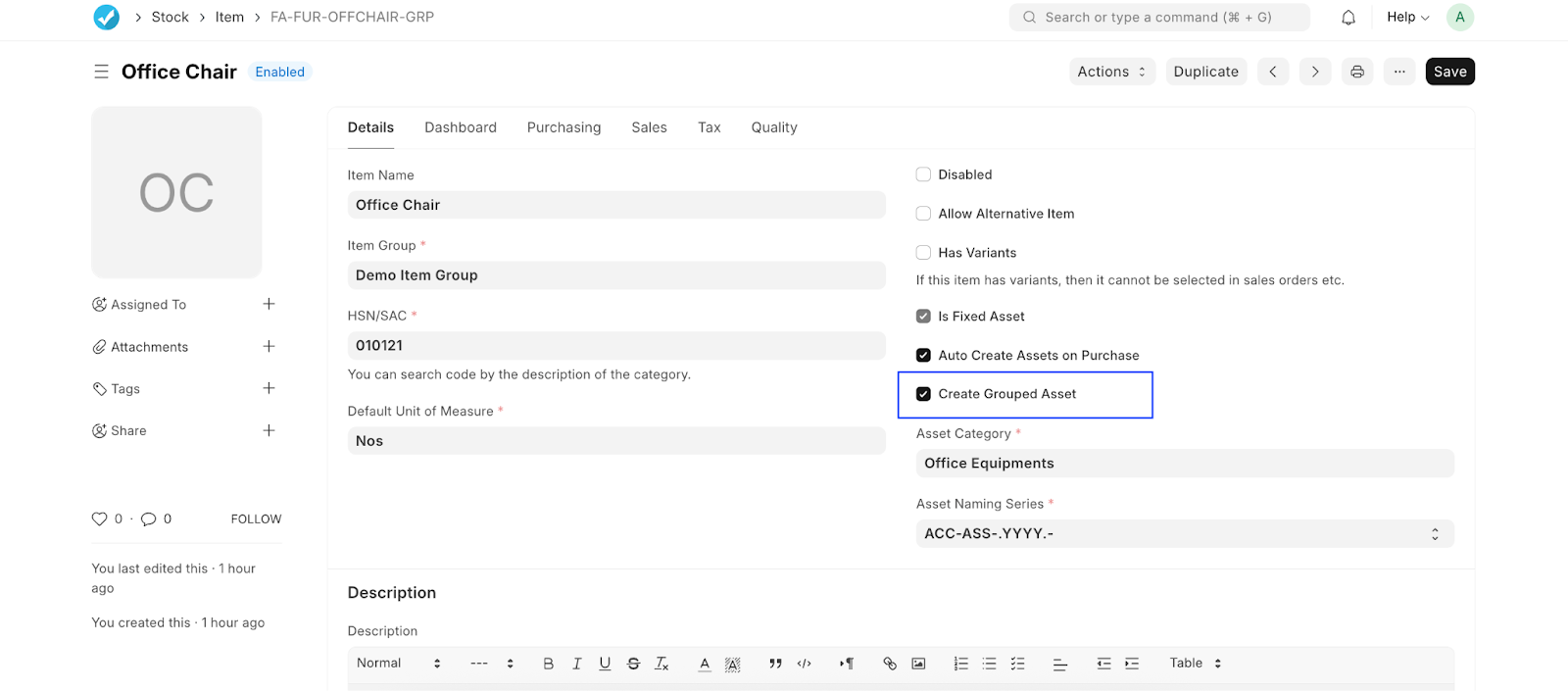This screenshot has width=1568, height=691.
Task: Enable the Disabled checkbox
Action: [923, 174]
